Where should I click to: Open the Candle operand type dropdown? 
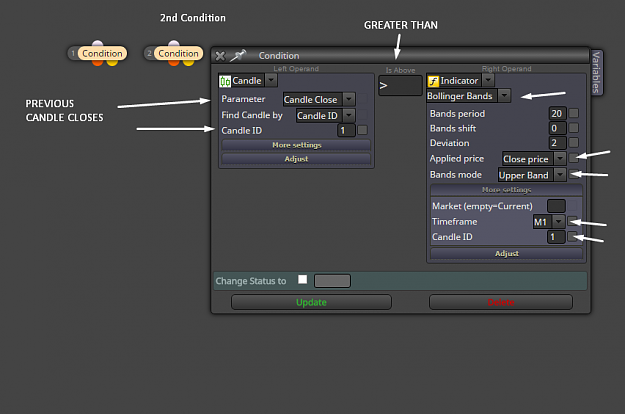point(271,80)
